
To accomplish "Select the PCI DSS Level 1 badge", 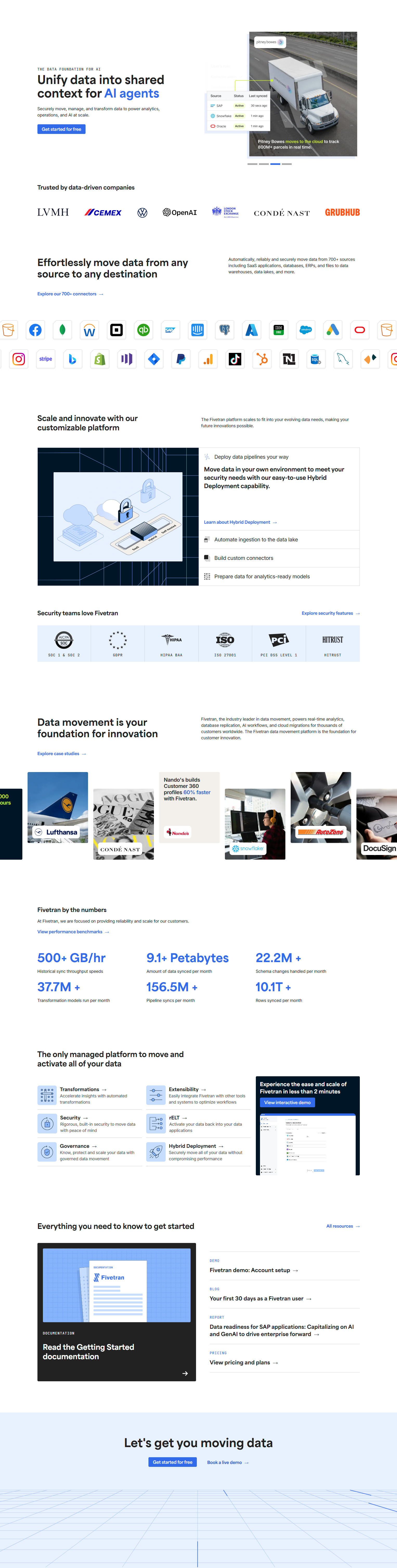I will click(x=279, y=643).
